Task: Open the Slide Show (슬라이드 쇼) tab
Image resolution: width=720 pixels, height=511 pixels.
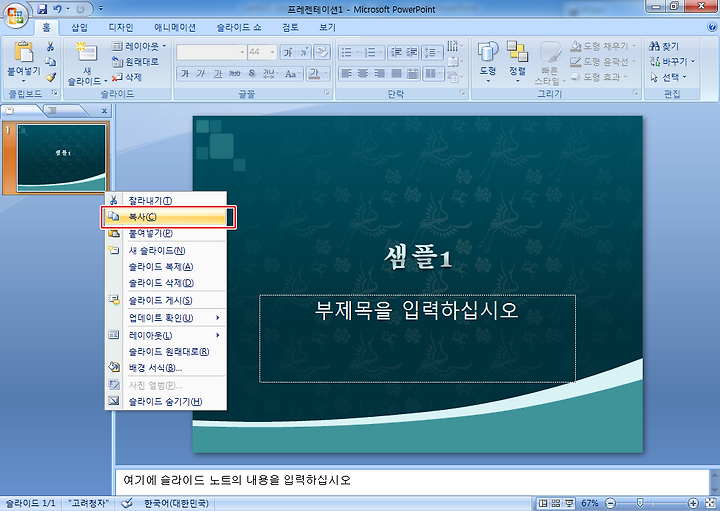Action: pos(239,28)
